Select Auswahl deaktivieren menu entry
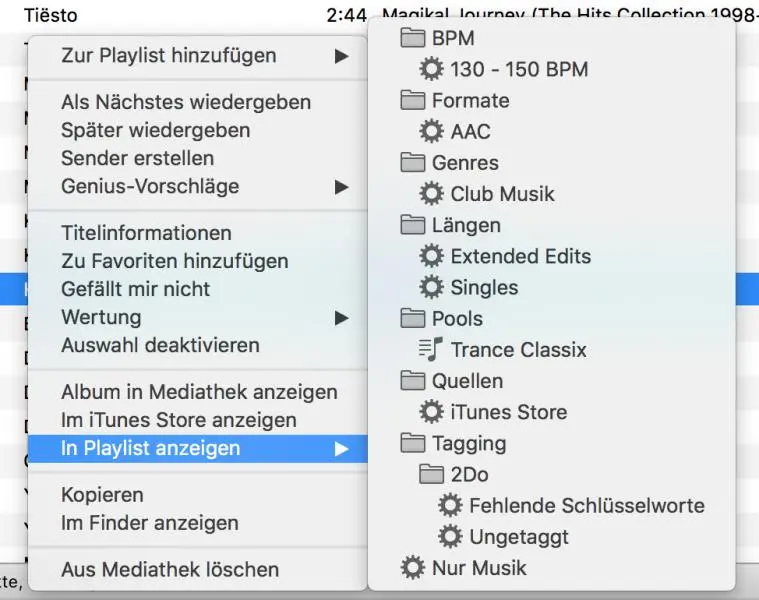 click(x=160, y=345)
